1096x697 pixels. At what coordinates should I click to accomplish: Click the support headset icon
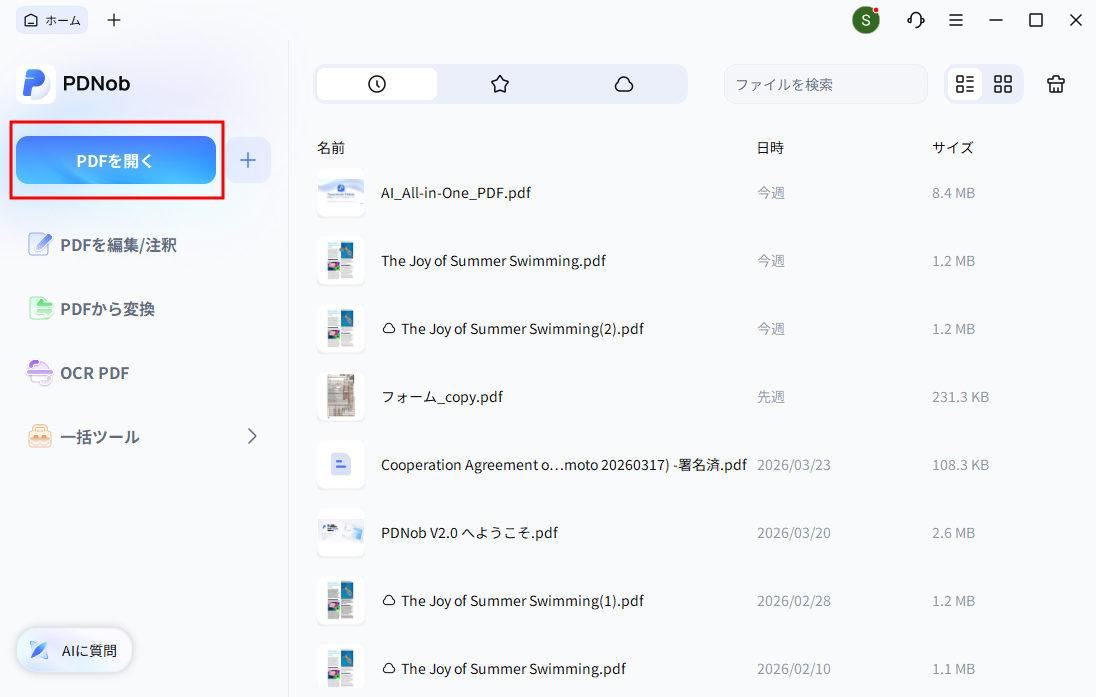[x=915, y=19]
